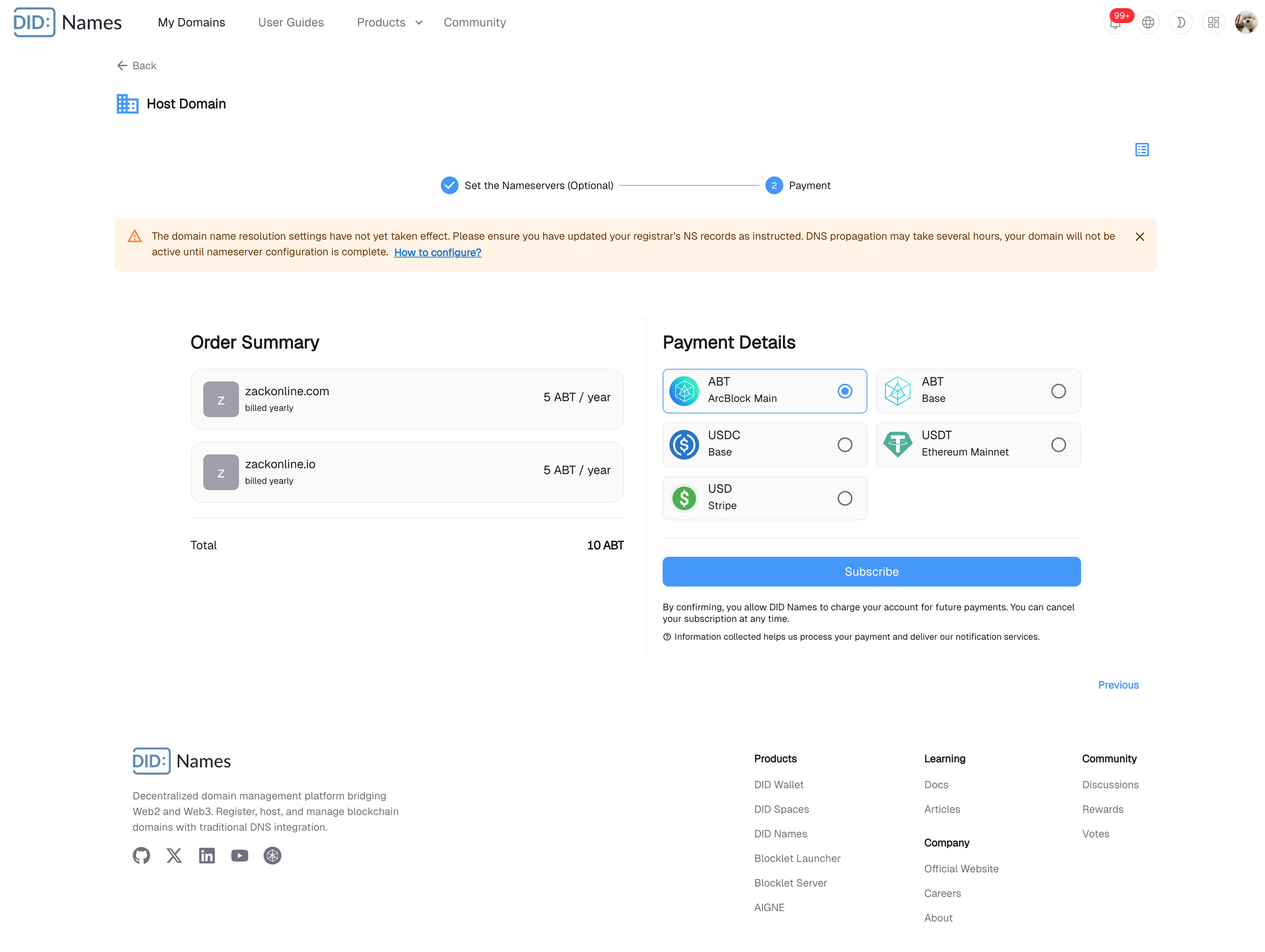Image resolution: width=1265 pixels, height=952 pixels.
Task: Open the X social icon in footer
Action: [174, 855]
